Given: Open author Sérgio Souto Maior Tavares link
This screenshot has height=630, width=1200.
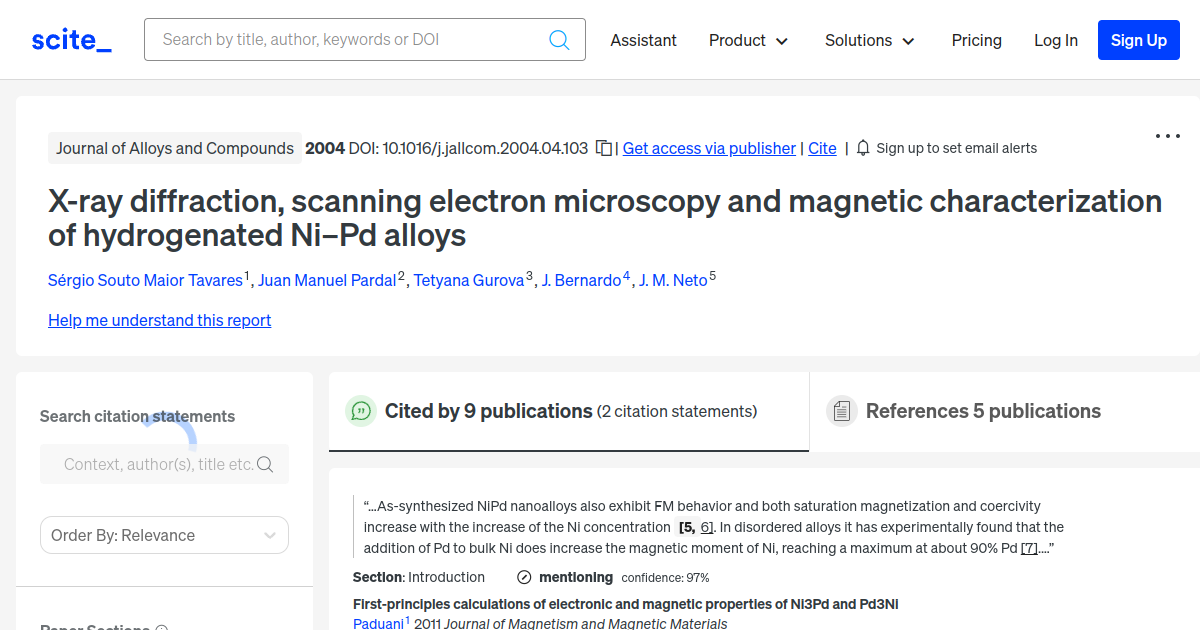Looking at the screenshot, I should pos(146,280).
